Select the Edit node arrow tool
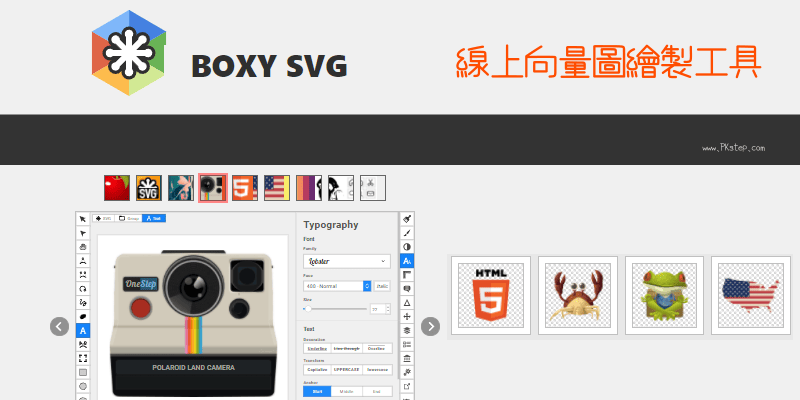The width and height of the screenshot is (800, 400). 83,233
